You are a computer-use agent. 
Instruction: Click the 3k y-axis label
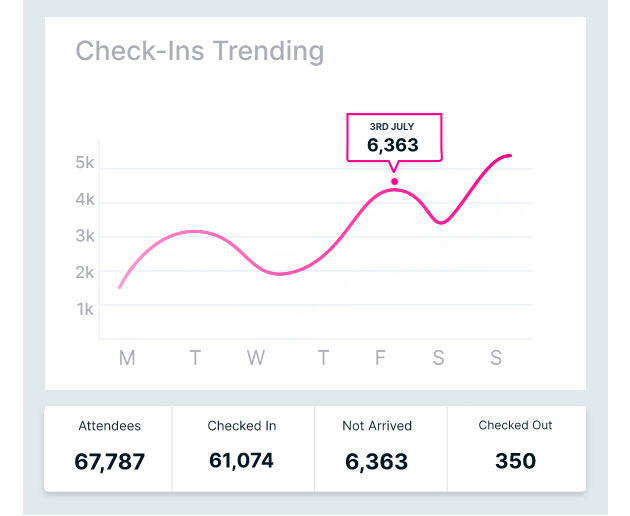pyautogui.click(x=85, y=236)
